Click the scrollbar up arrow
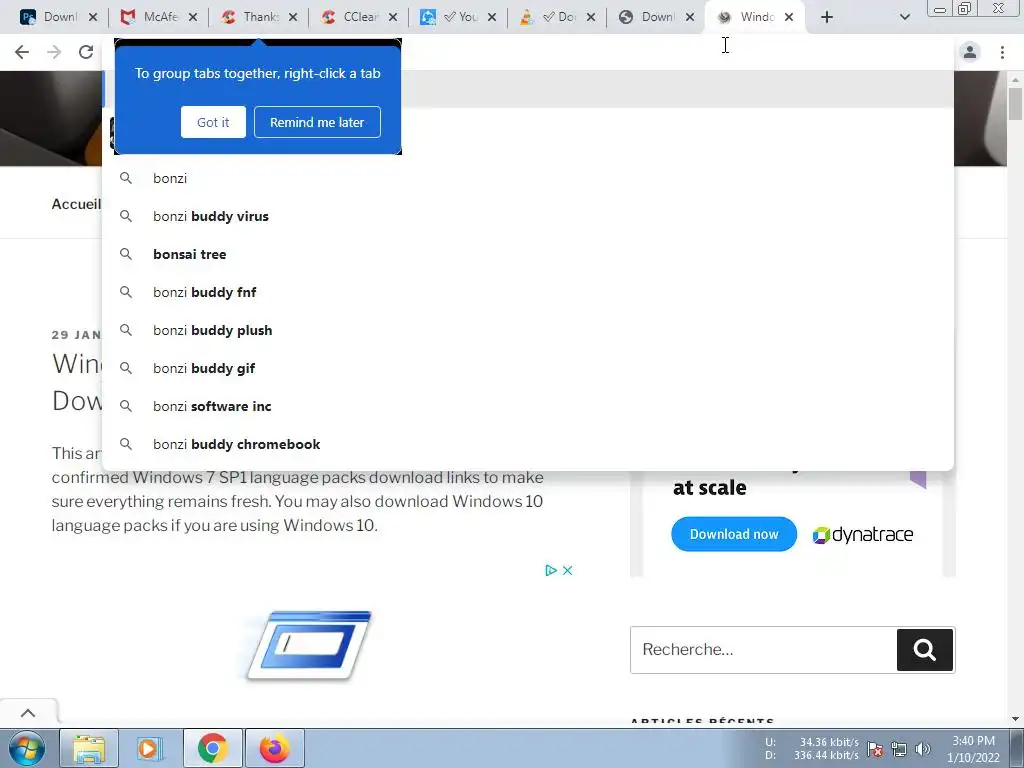The image size is (1024, 768). [x=1015, y=79]
